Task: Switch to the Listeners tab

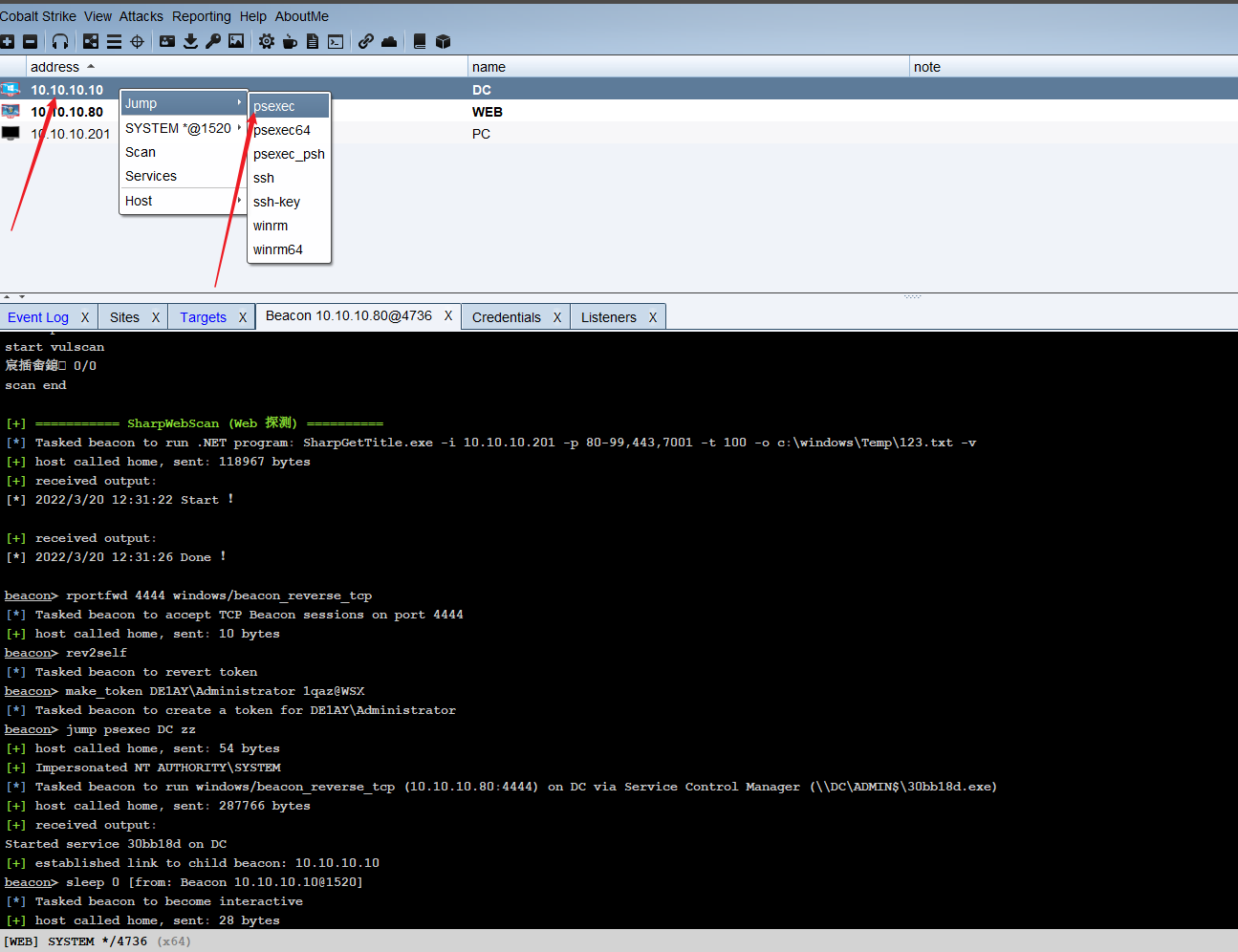Action: tap(608, 317)
